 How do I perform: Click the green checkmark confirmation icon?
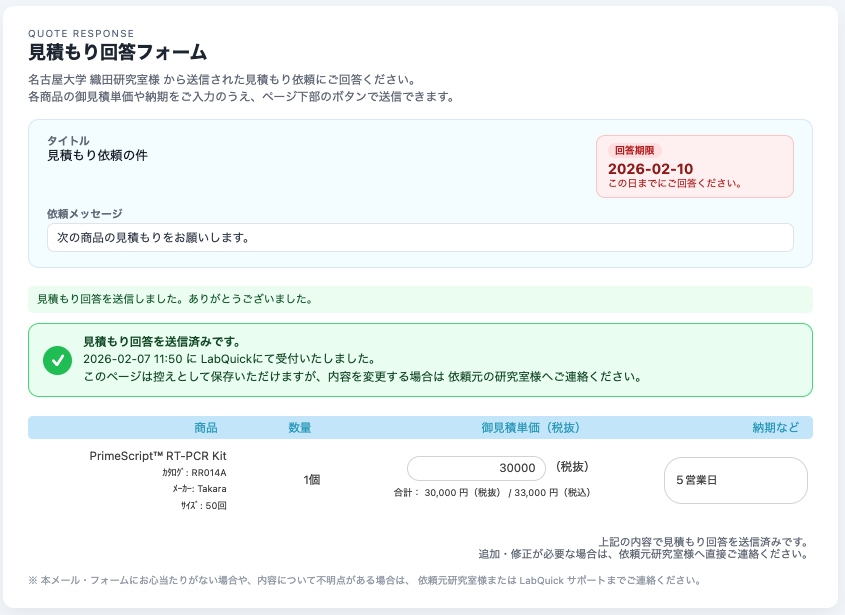coord(58,360)
